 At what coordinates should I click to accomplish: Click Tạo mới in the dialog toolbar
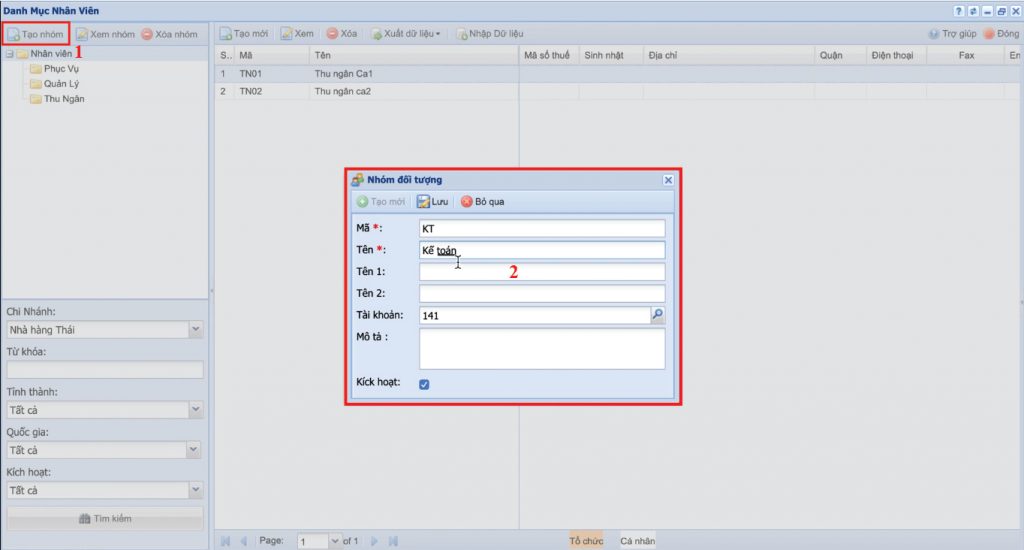pyautogui.click(x=381, y=201)
